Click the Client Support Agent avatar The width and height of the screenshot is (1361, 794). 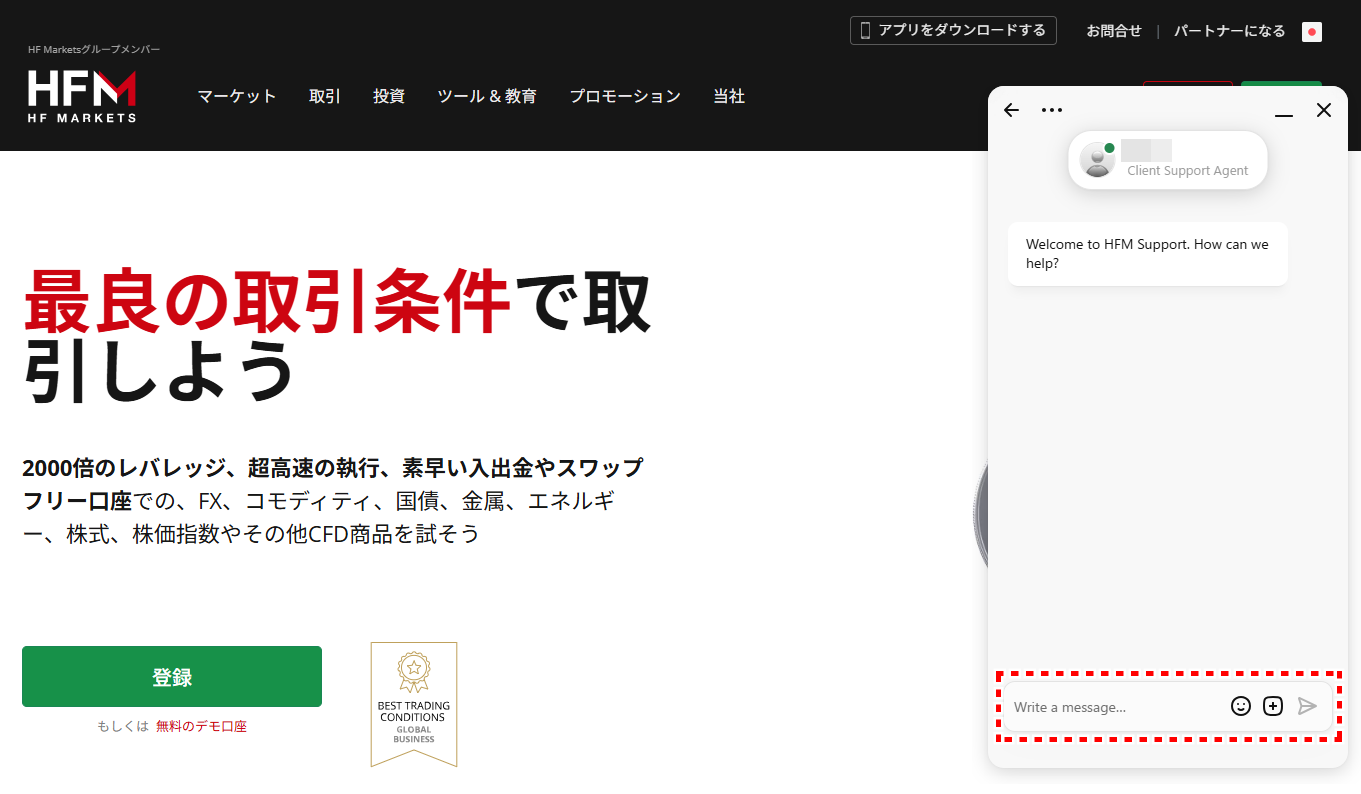pyautogui.click(x=1098, y=160)
